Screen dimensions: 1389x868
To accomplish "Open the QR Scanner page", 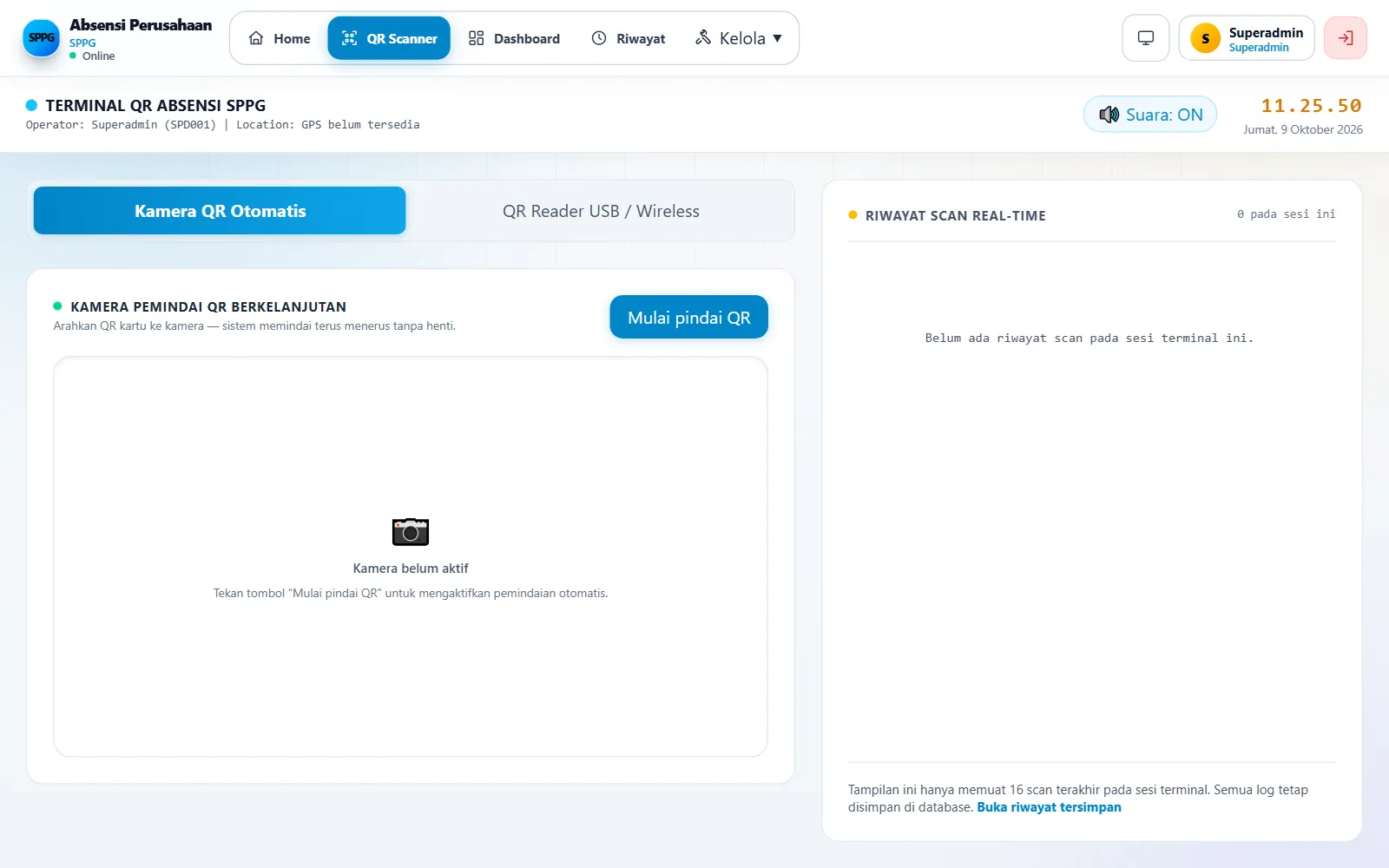I will [389, 38].
